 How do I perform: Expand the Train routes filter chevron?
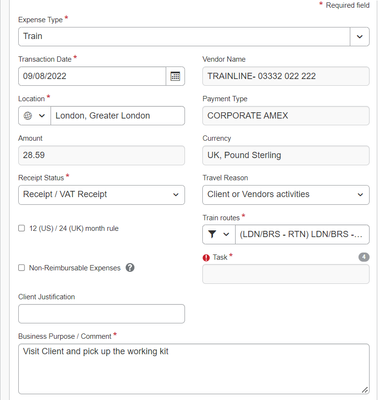coord(226,234)
